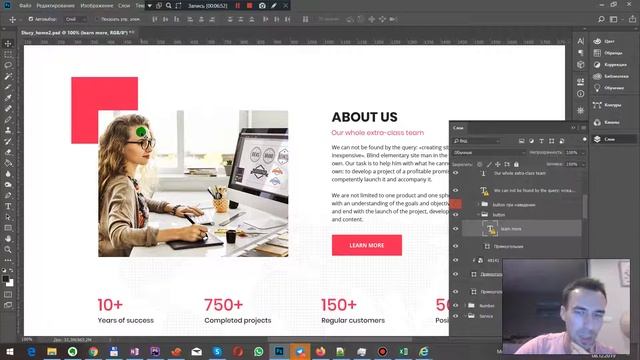The image size is (640, 360).
Task: Hide the 'Service' group layer
Action: point(456,316)
